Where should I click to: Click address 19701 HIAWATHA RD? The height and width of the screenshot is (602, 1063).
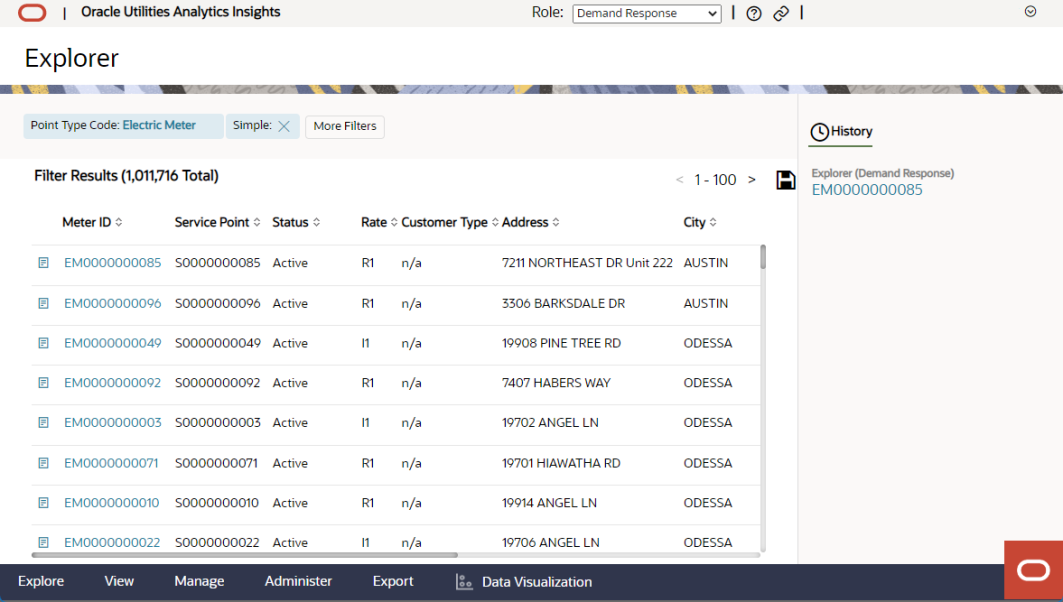coord(561,463)
